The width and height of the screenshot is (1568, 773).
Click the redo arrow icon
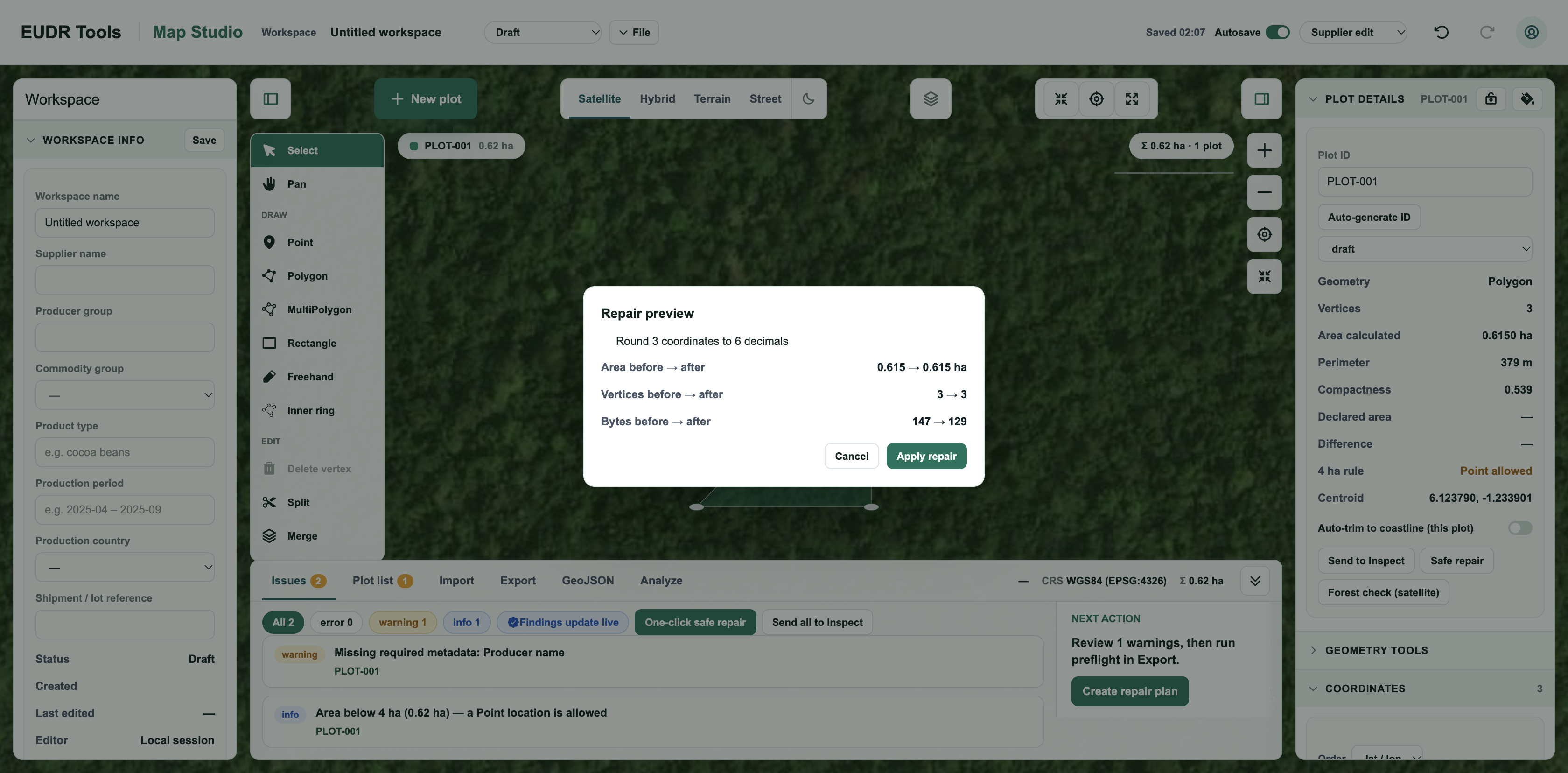(x=1486, y=32)
